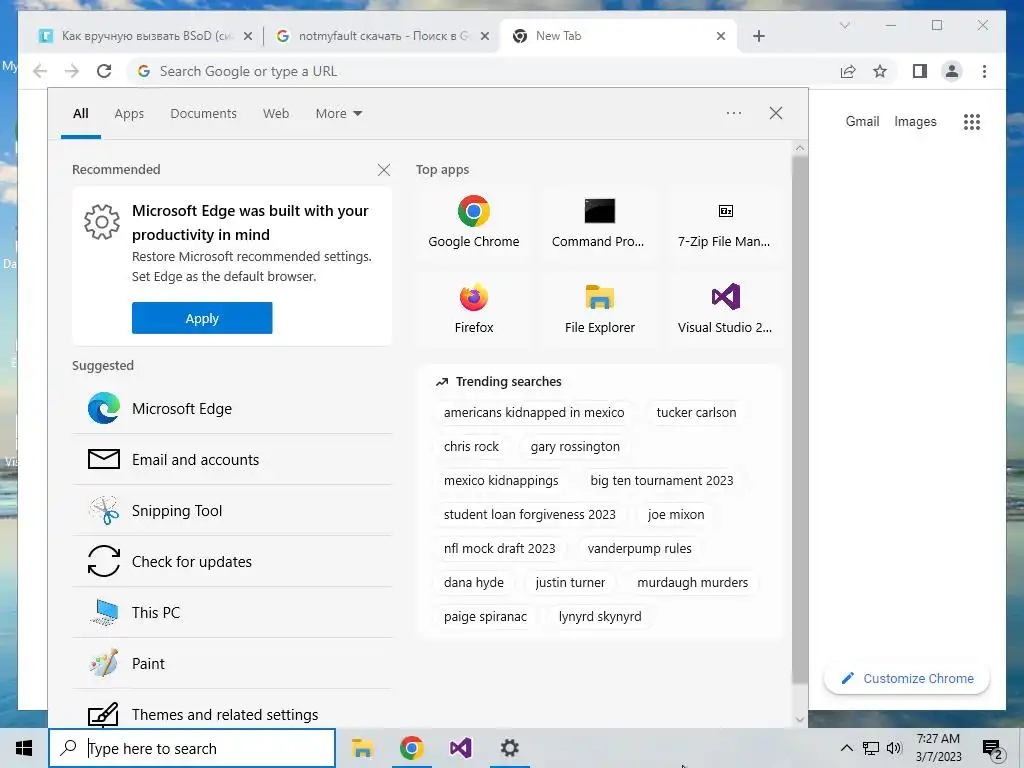This screenshot has height=768, width=1024.
Task: Dismiss the Recommended section
Action: [x=383, y=170]
